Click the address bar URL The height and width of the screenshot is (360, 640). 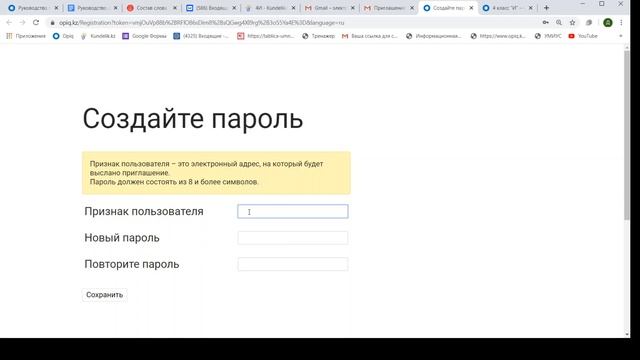(202, 23)
